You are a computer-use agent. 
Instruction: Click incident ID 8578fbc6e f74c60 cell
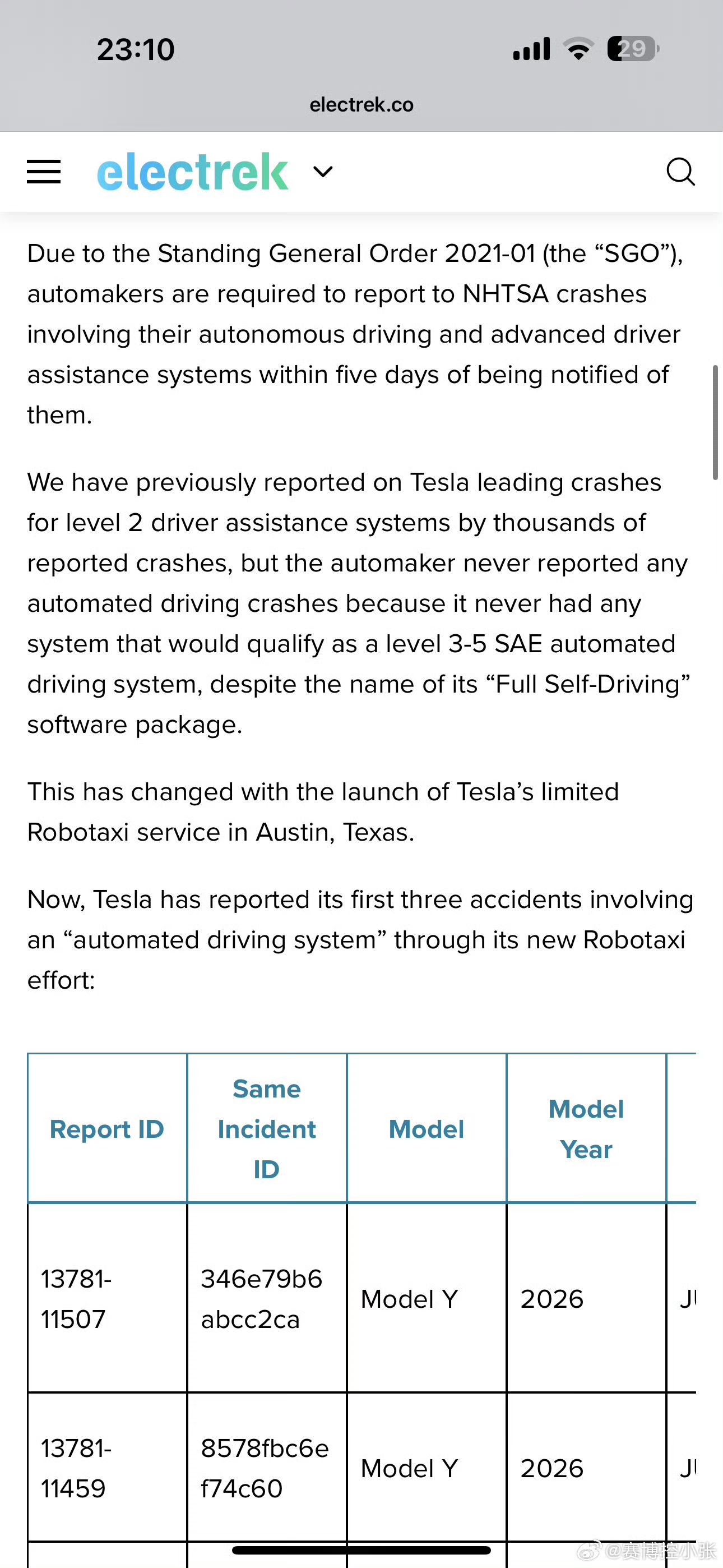pos(265,1468)
